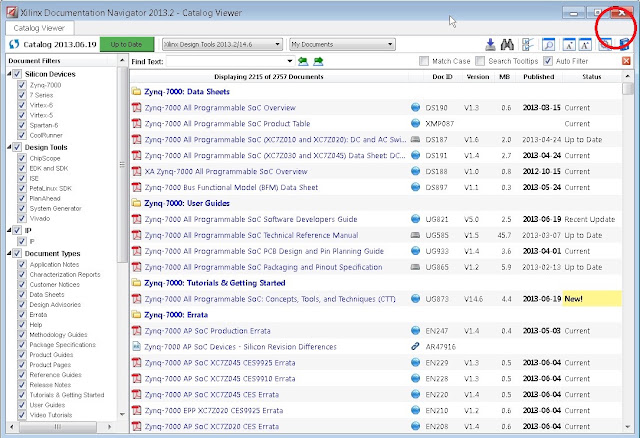
Task: Go to next match with green arrow
Action: tap(318, 61)
